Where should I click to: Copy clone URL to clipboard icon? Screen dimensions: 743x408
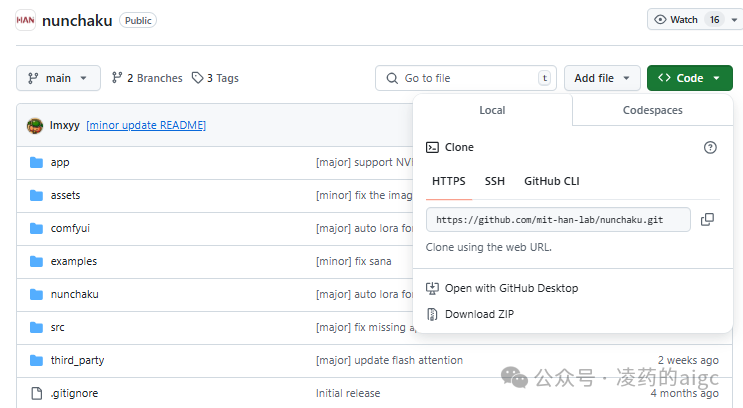[707, 220]
